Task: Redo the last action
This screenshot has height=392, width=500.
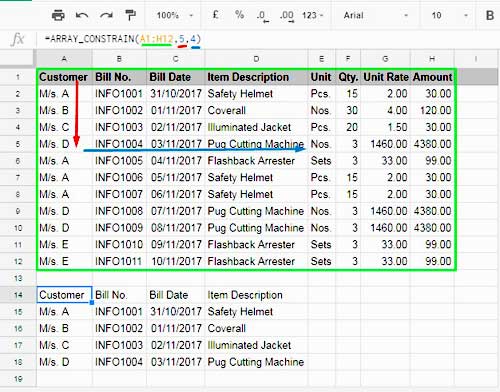Action: tap(106, 15)
